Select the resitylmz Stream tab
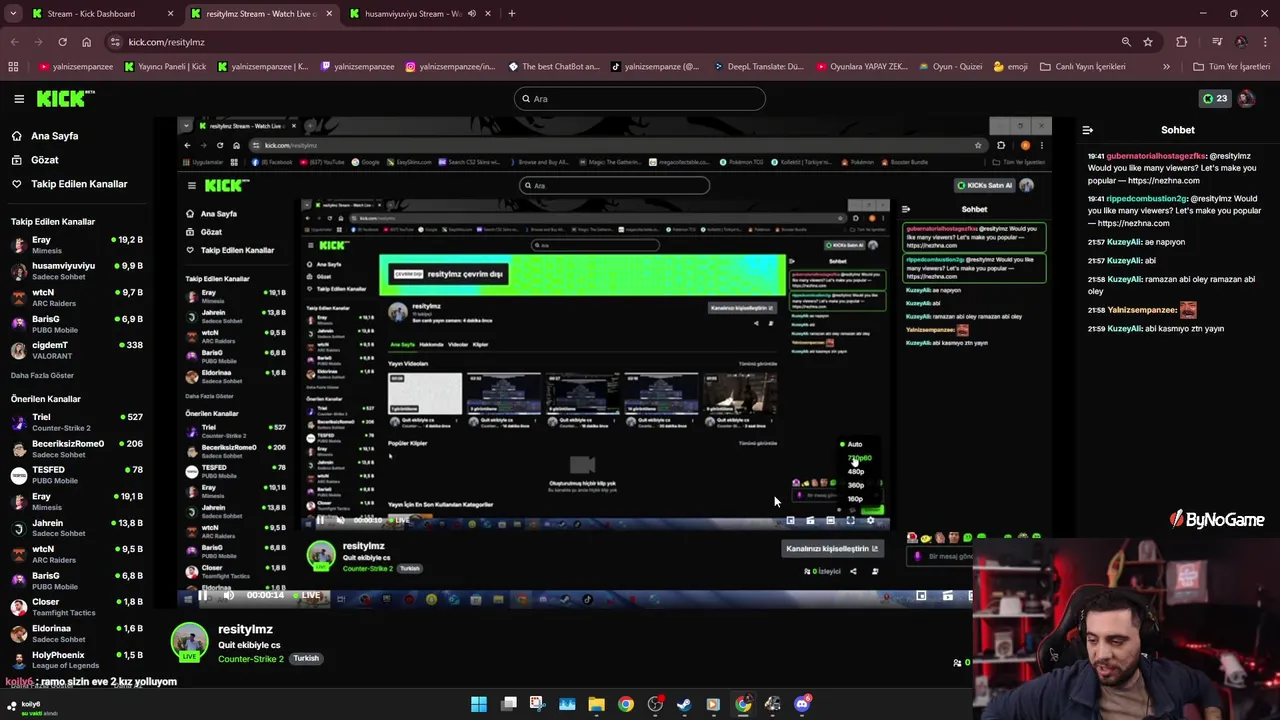This screenshot has width=1280, height=720. pos(260,14)
